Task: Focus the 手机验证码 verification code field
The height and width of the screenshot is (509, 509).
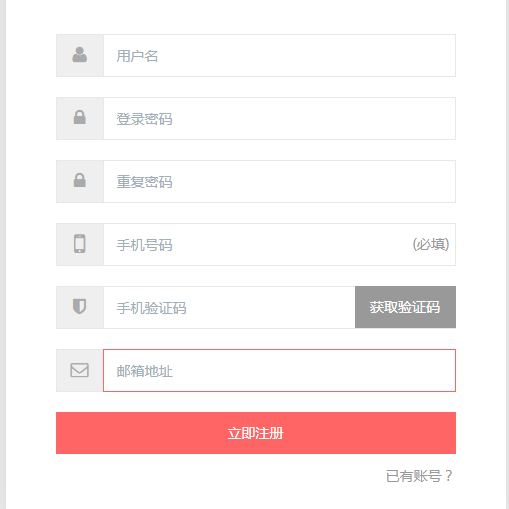Action: [x=229, y=307]
